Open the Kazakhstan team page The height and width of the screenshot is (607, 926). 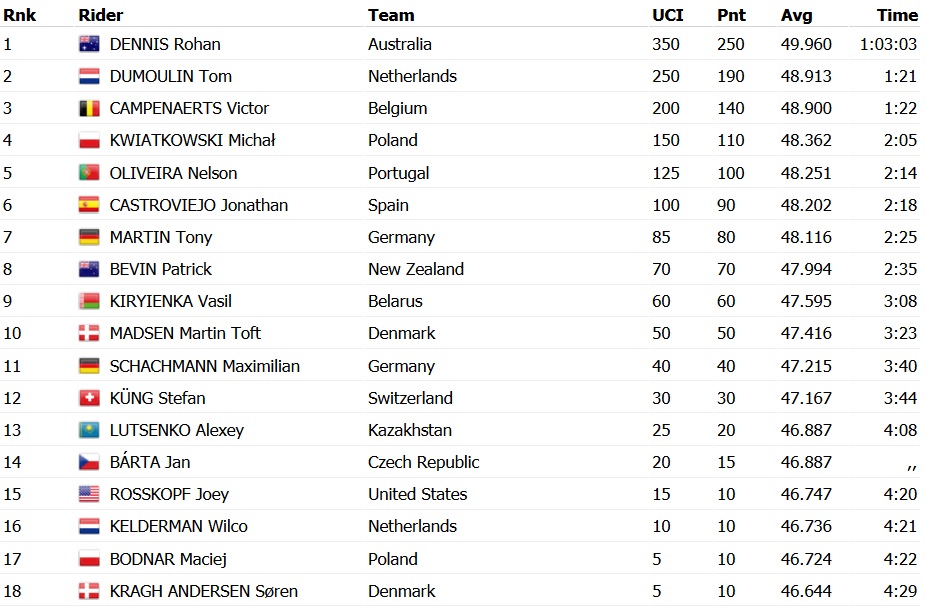[x=410, y=430]
